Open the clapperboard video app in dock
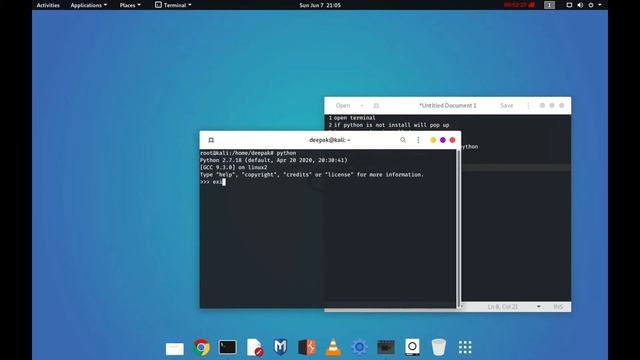The image size is (640, 360). (x=386, y=347)
